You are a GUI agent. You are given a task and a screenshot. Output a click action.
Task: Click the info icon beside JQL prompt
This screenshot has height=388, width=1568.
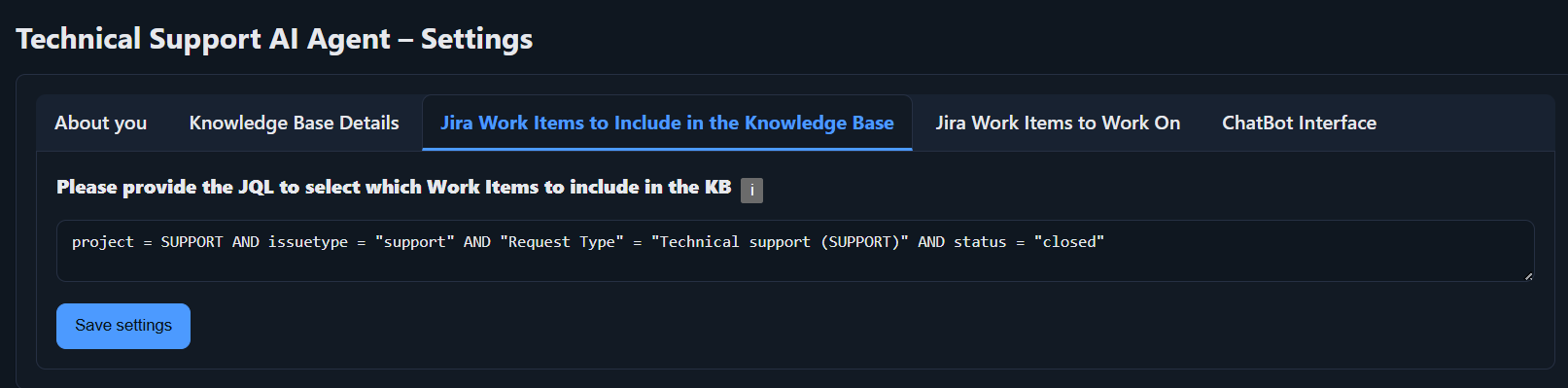tap(751, 191)
